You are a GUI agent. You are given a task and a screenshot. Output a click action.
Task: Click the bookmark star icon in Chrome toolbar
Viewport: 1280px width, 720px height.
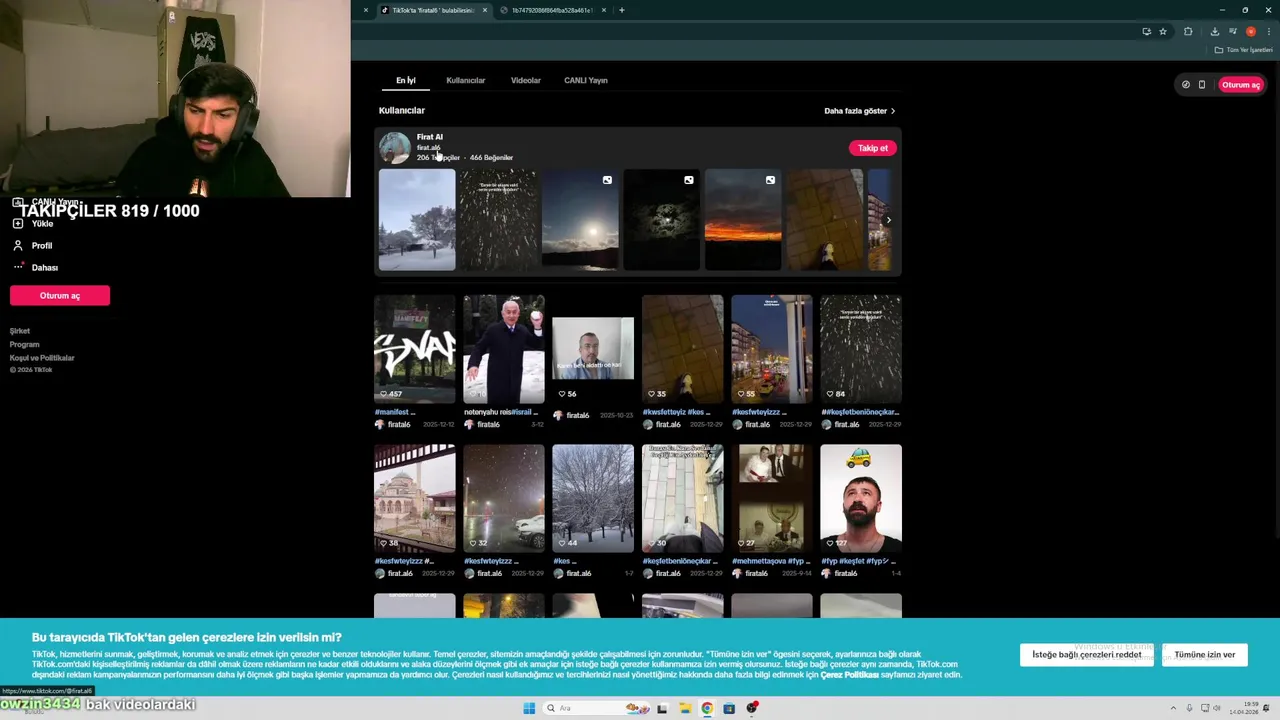(x=1162, y=31)
